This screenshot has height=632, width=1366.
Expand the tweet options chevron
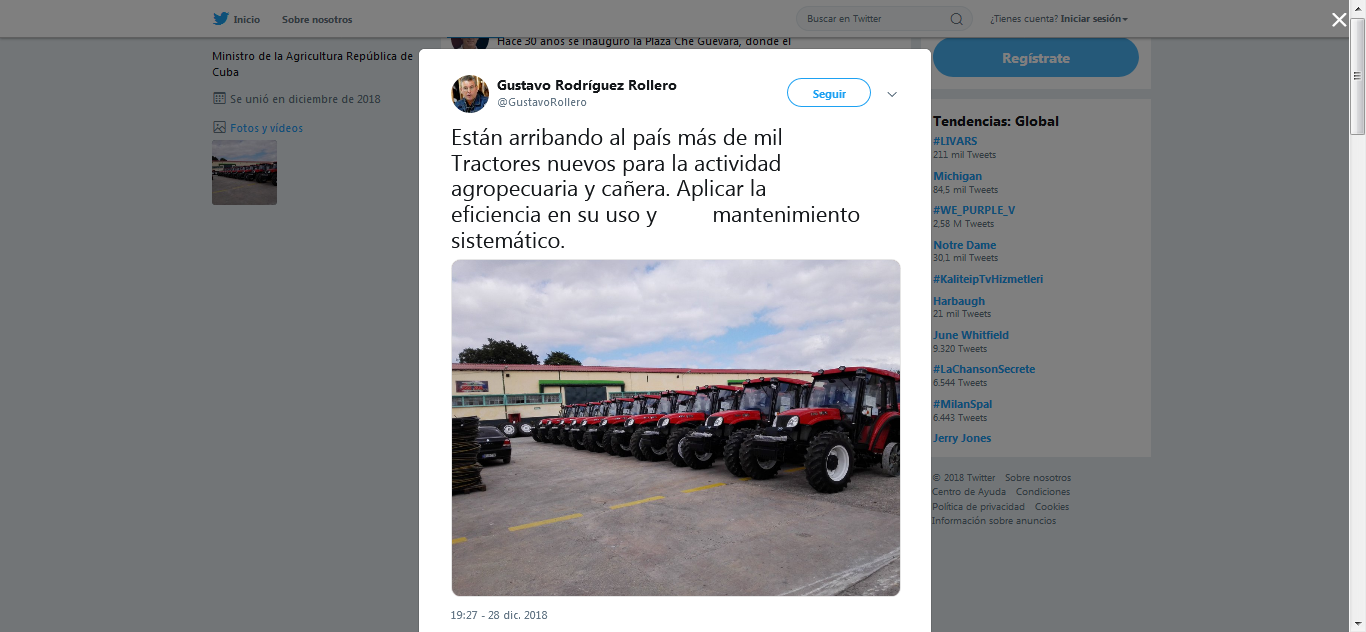[892, 94]
